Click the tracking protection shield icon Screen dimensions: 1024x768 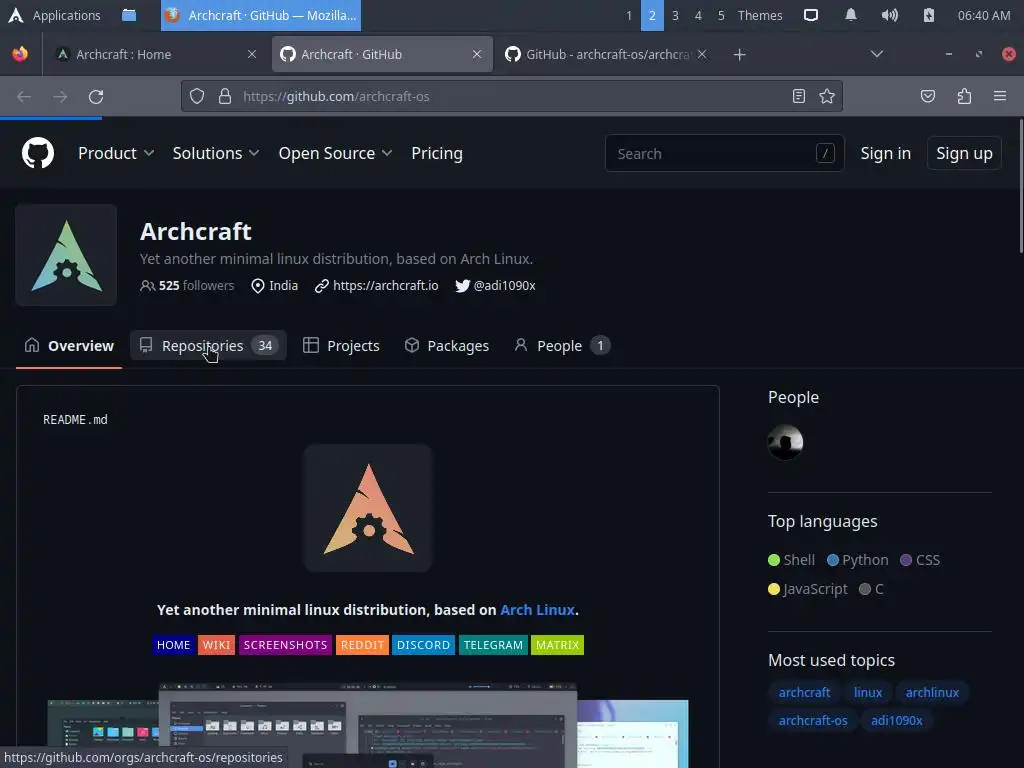tap(197, 97)
